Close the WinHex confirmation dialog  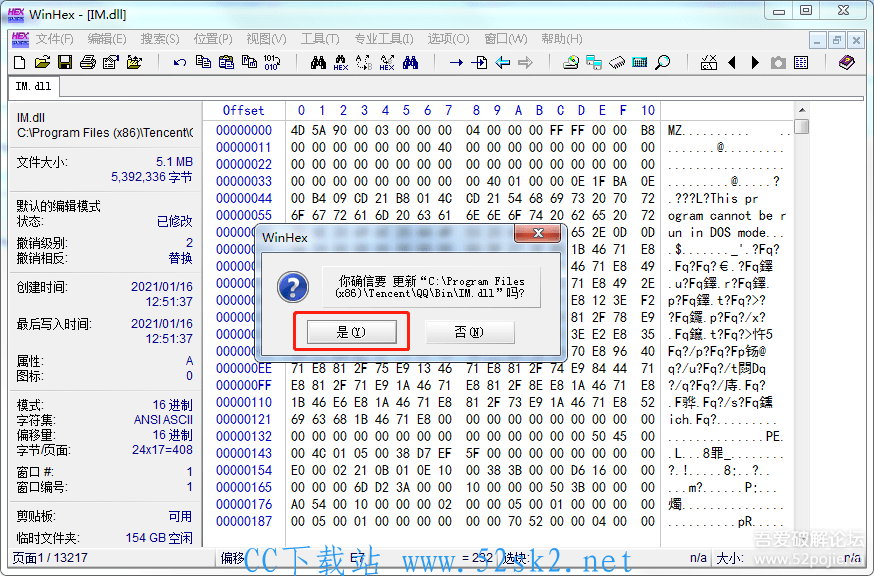(x=537, y=233)
